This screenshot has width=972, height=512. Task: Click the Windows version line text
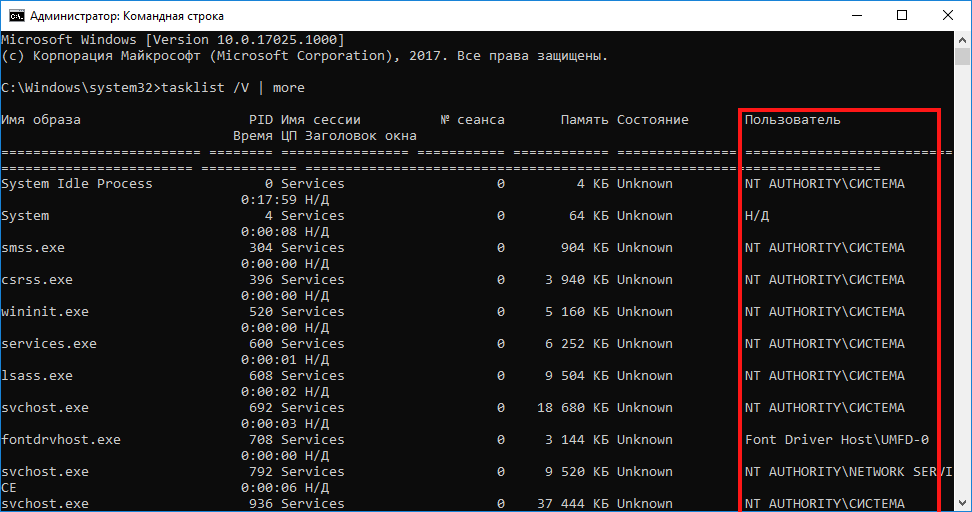coord(173,40)
